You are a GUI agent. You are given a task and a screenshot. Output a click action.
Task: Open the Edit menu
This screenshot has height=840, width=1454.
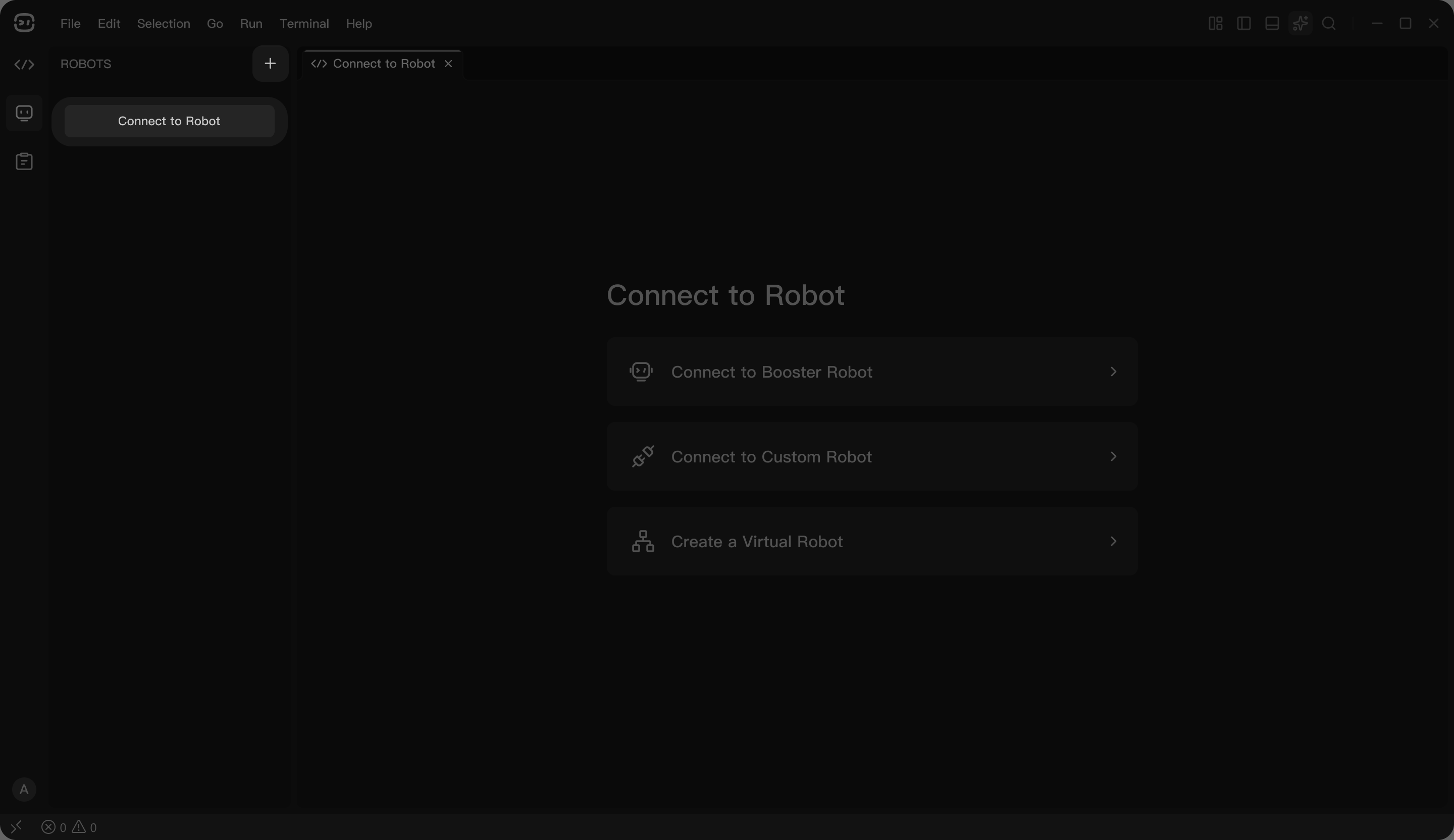tap(109, 24)
